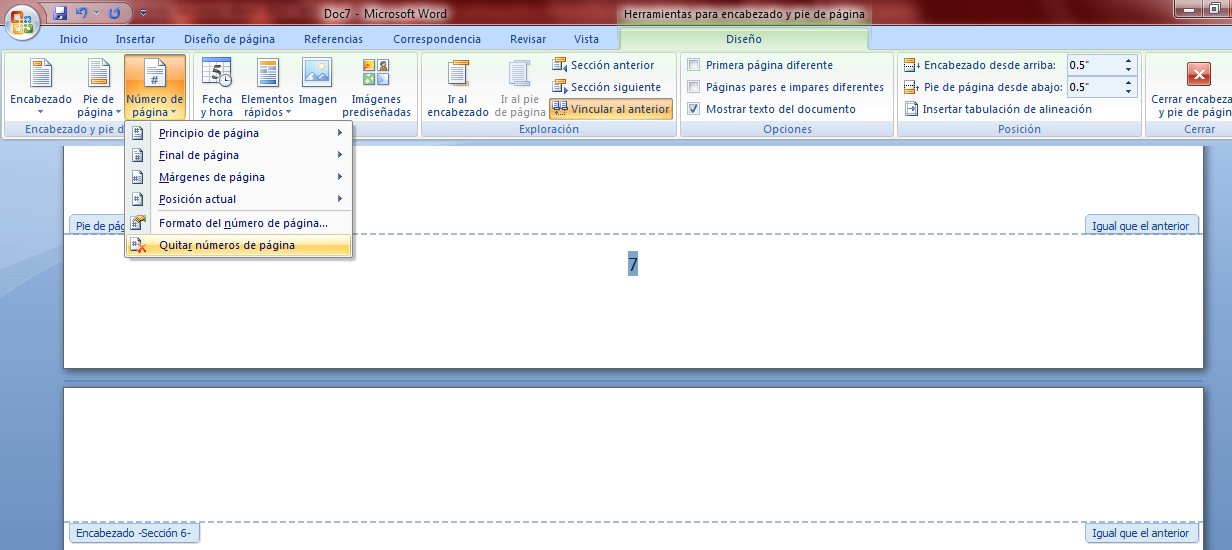This screenshot has height=550, width=1232.
Task: Click Ir al pie de página
Action: pyautogui.click(x=520, y=88)
